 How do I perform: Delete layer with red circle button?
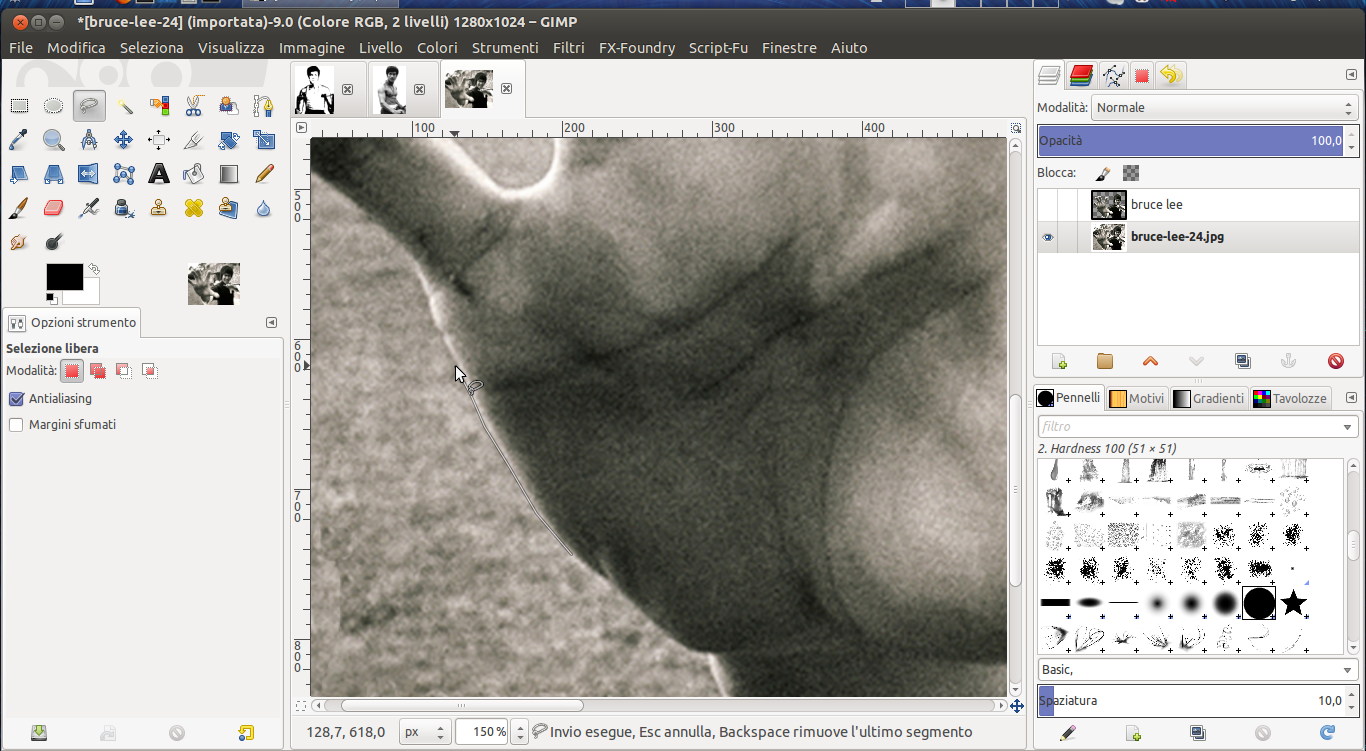pos(1336,361)
